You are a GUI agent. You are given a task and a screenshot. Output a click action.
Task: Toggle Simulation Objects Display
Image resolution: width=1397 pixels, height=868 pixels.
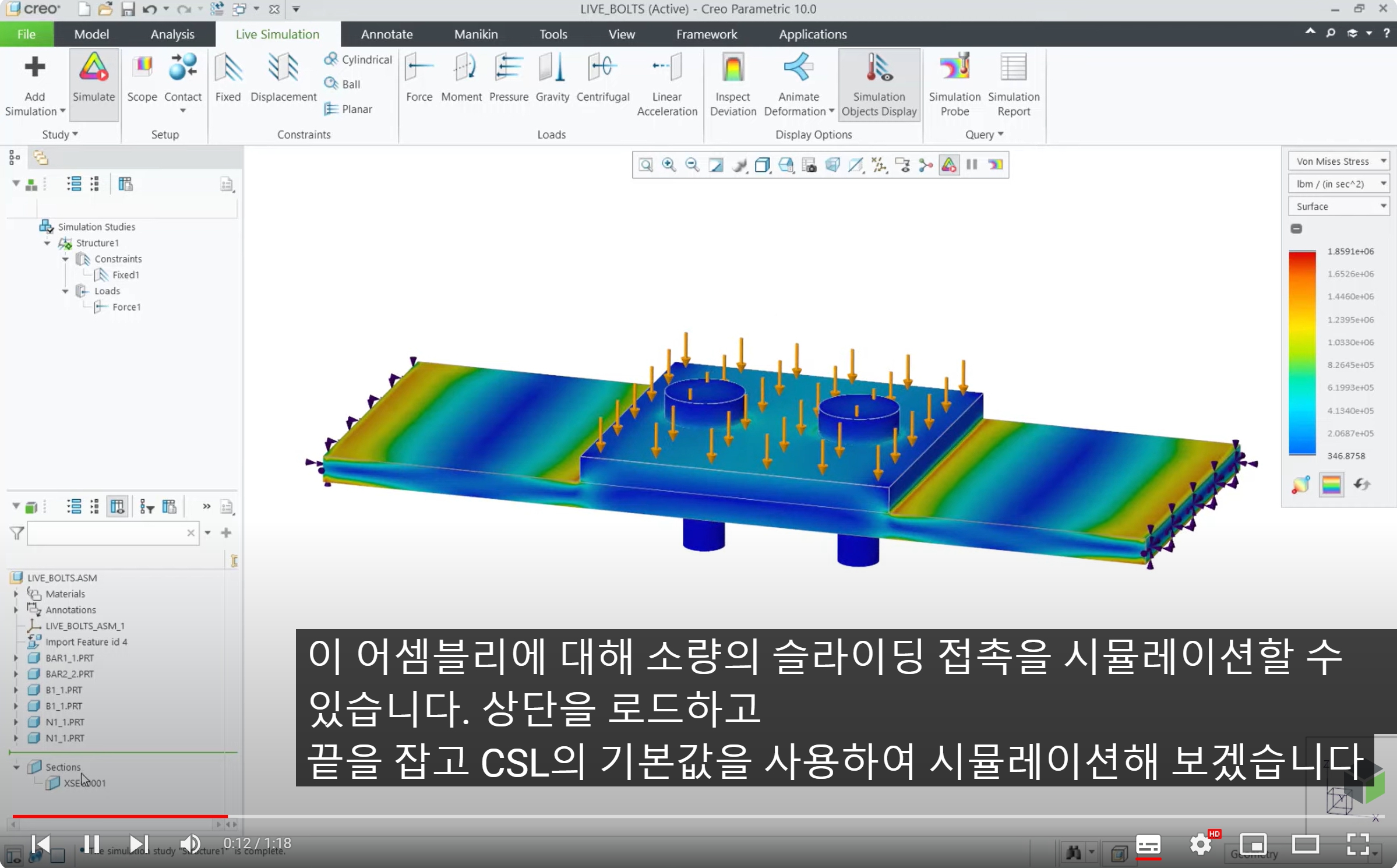[x=879, y=85]
